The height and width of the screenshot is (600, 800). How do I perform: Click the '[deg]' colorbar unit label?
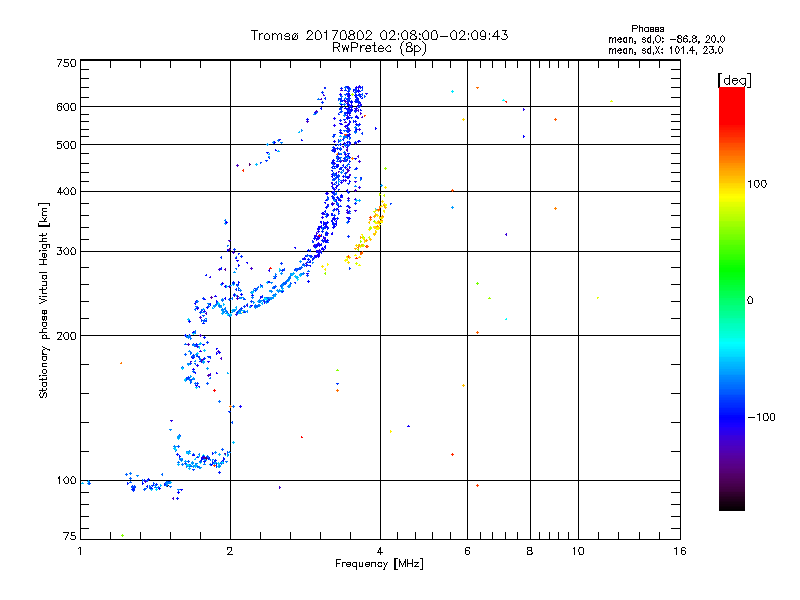734,80
